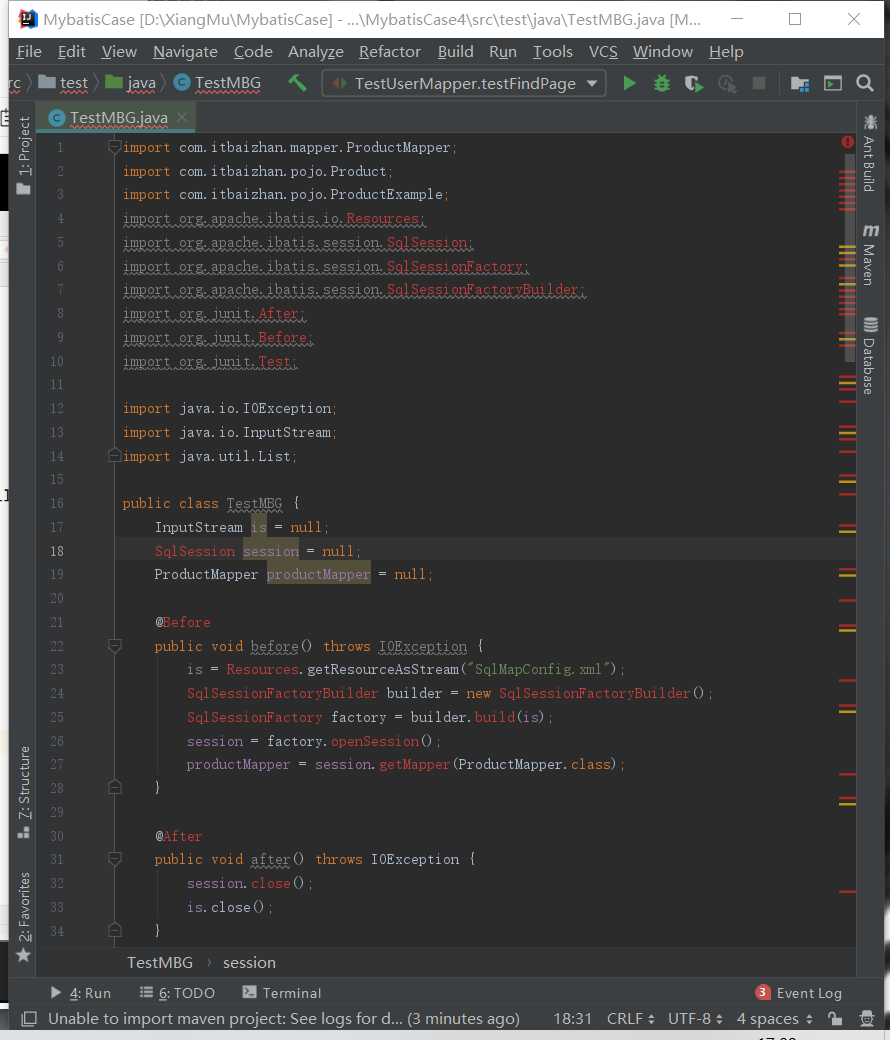The width and height of the screenshot is (890, 1040).
Task: Open Search Everywhere magnifier
Action: [x=864, y=83]
